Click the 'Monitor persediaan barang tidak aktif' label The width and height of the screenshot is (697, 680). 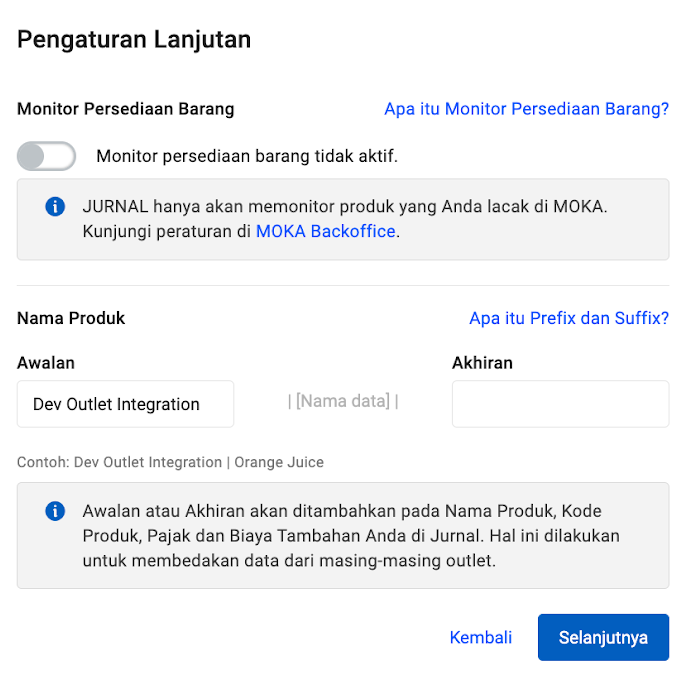click(x=247, y=156)
